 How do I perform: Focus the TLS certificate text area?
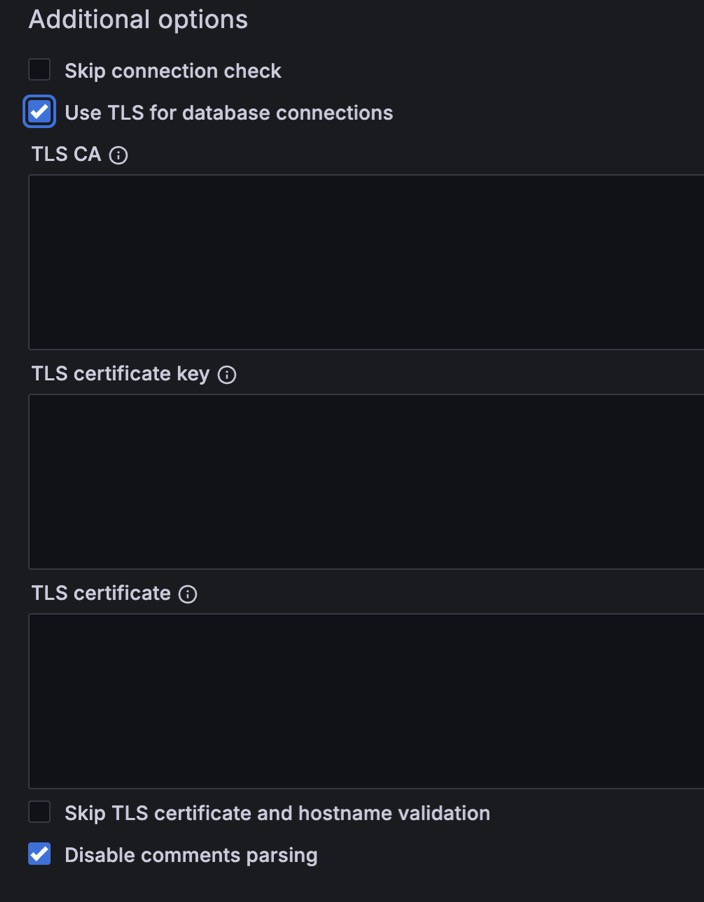click(x=366, y=701)
